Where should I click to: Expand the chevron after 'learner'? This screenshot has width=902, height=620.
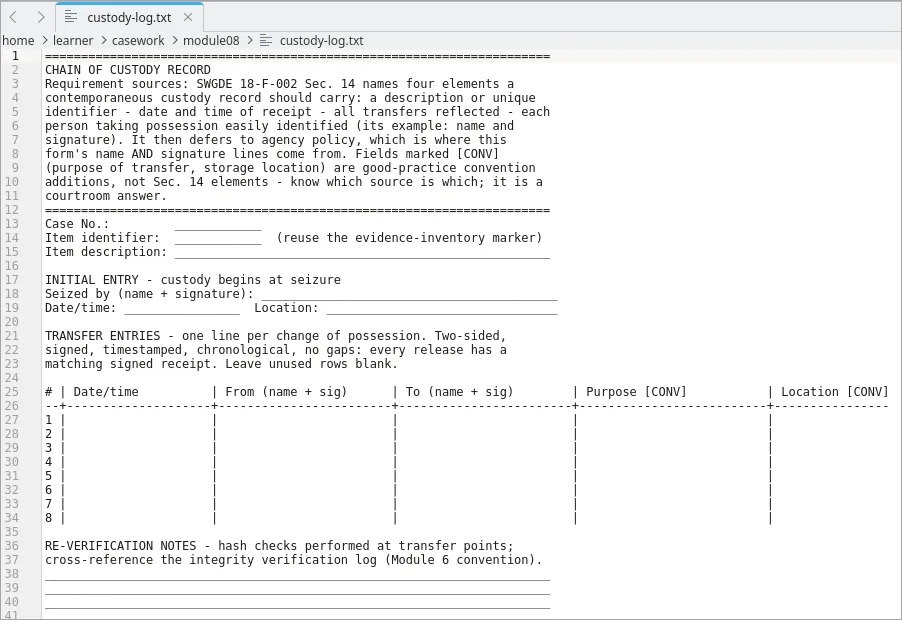point(103,41)
